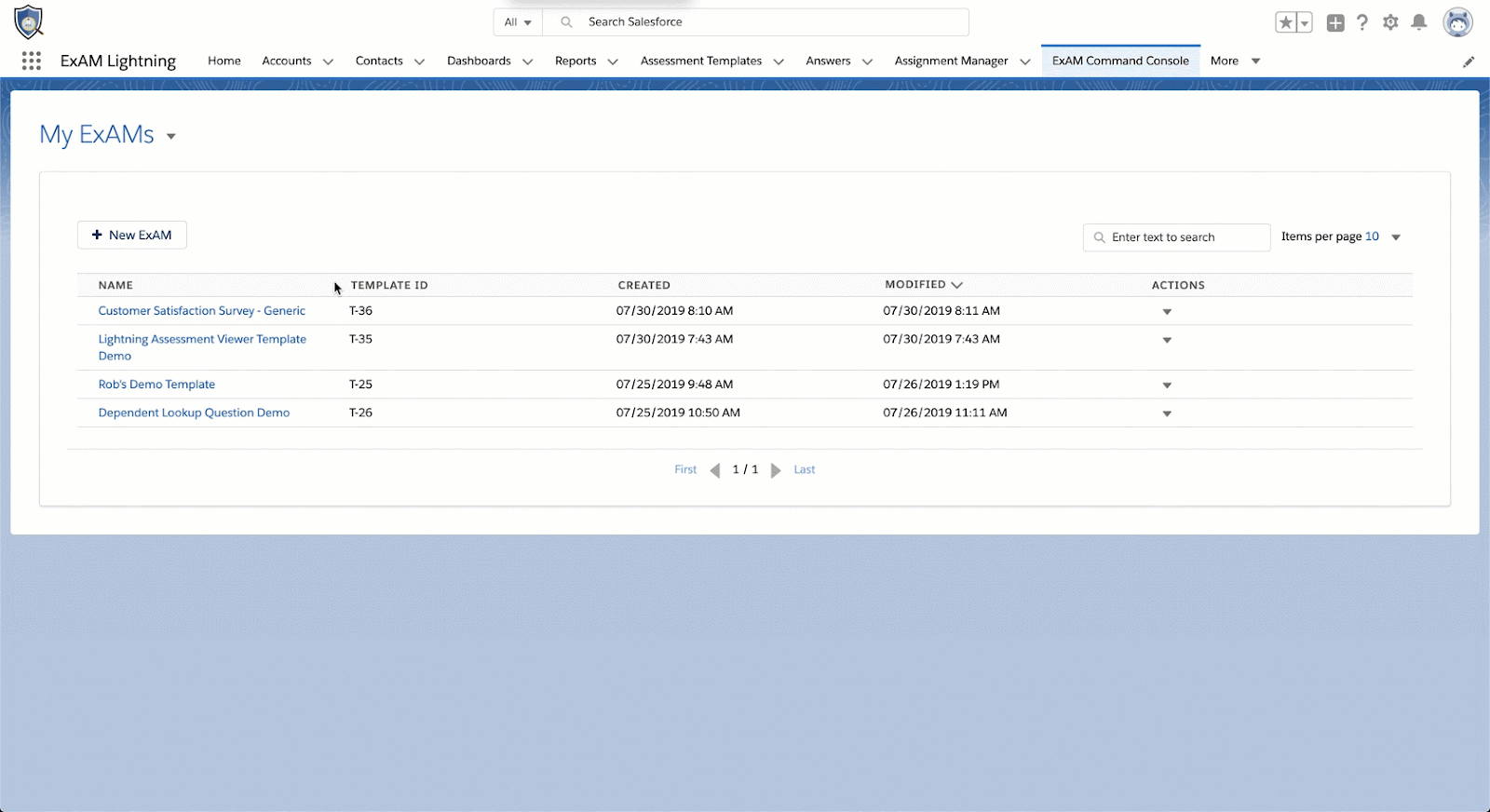The width and height of the screenshot is (1490, 812).
Task: Click the template ID T-35 cell
Action: [x=360, y=339]
